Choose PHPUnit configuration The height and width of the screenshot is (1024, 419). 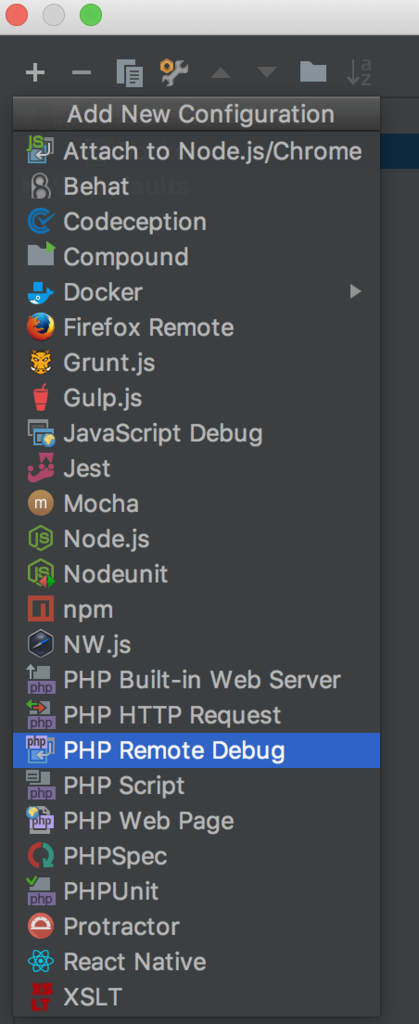[x=196, y=891]
